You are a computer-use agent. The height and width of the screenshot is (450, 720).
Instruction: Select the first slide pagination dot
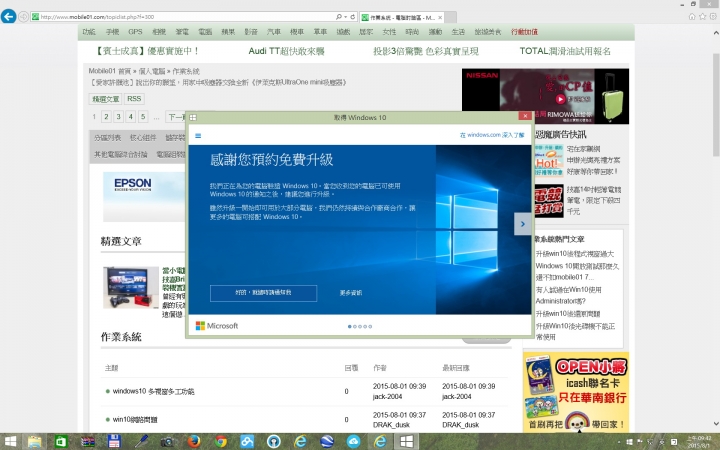point(349,326)
